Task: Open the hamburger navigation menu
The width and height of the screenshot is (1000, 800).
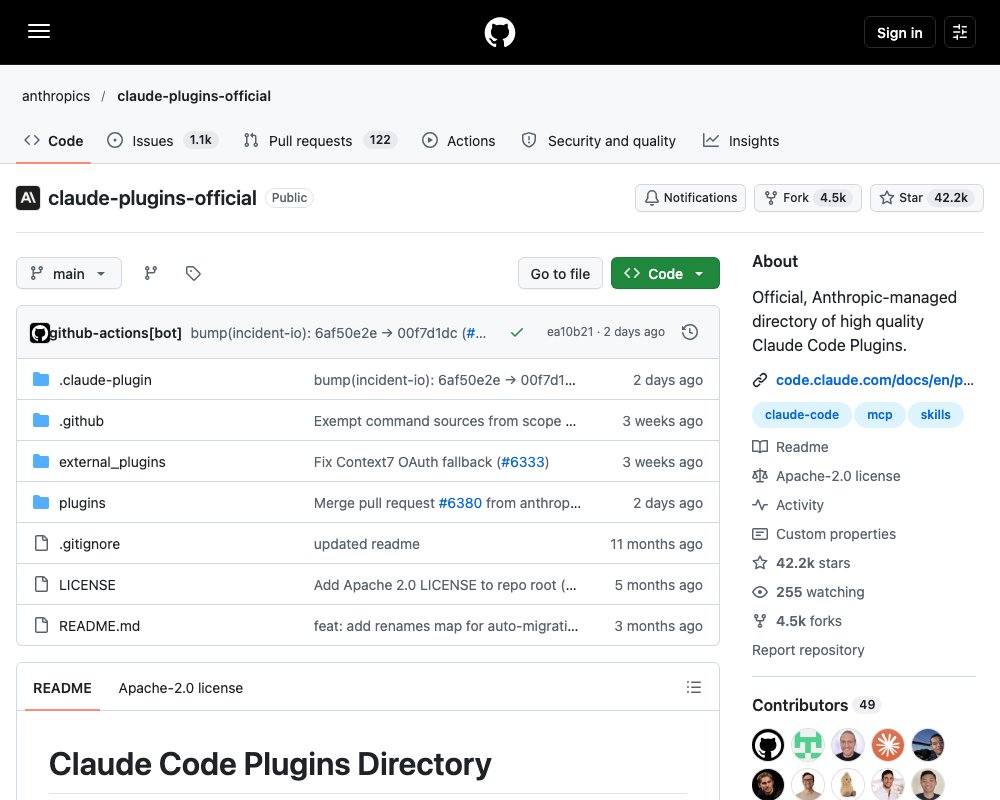Action: point(39,31)
